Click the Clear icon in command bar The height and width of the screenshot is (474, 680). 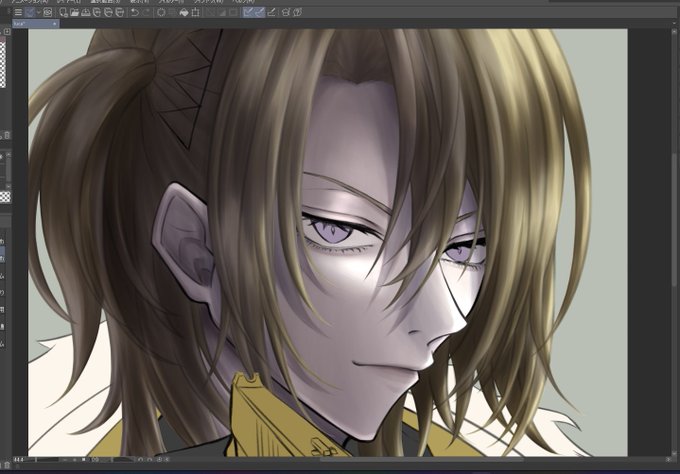[x=161, y=13]
